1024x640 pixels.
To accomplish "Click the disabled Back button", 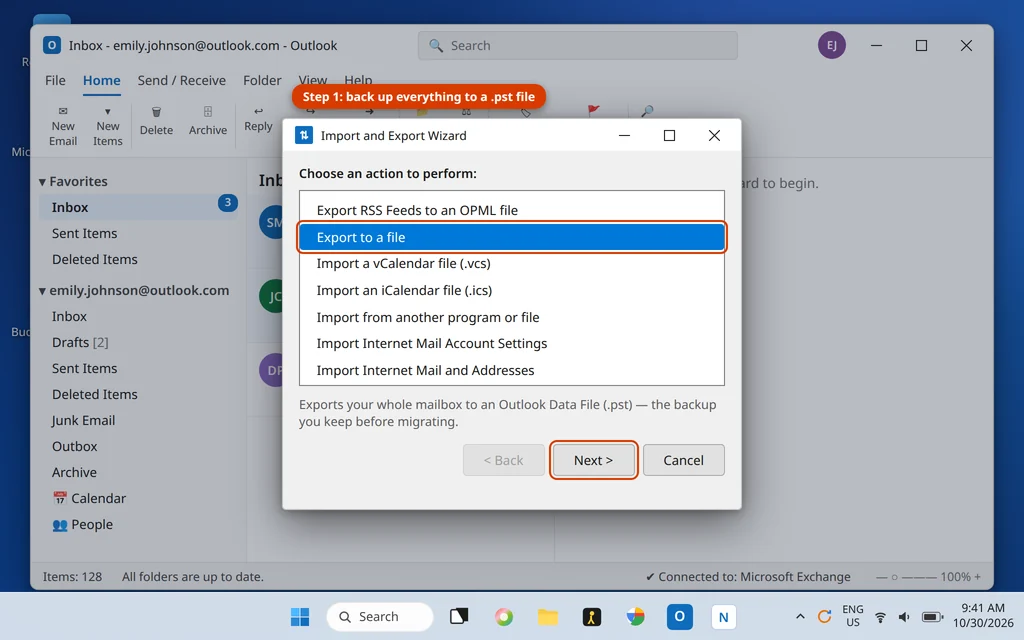I will point(504,460).
